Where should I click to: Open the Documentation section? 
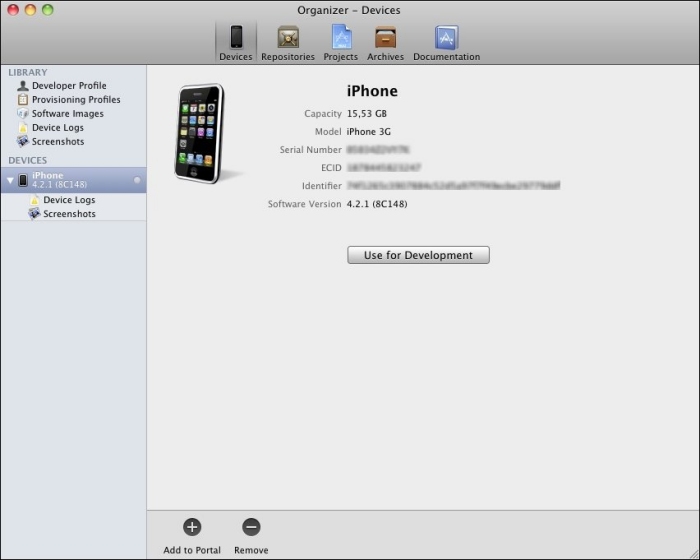pos(446,42)
